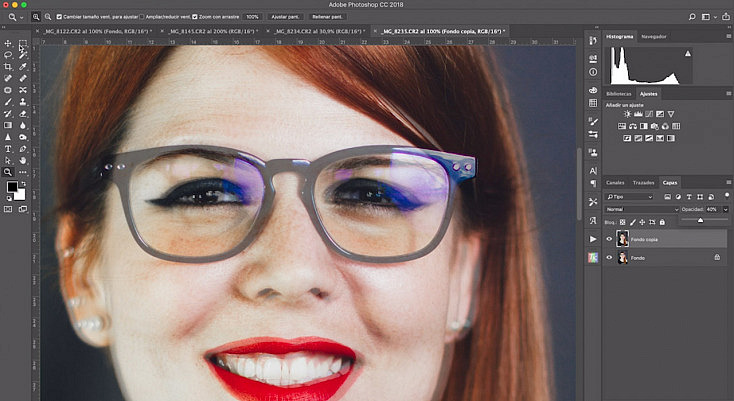This screenshot has height=401, width=734.
Task: Open the Navegador tab
Action: tap(653, 36)
